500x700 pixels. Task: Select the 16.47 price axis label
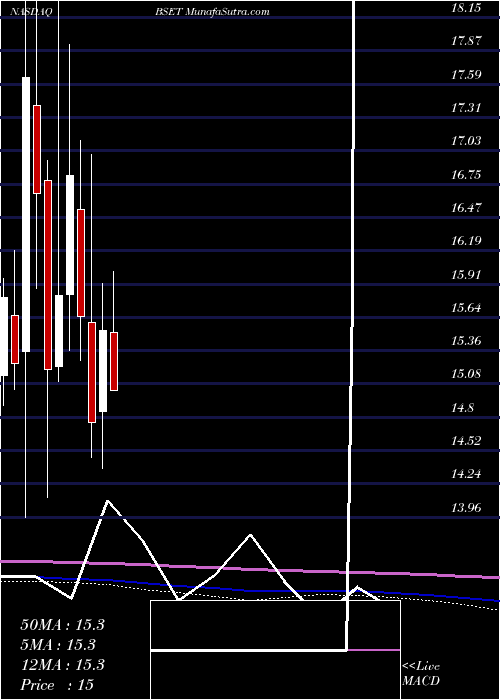(466, 208)
